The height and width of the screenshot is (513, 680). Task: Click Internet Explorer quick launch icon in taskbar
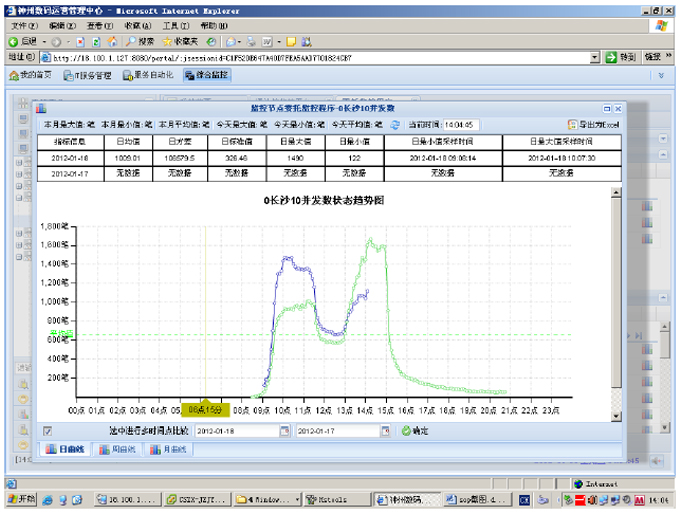[47, 500]
